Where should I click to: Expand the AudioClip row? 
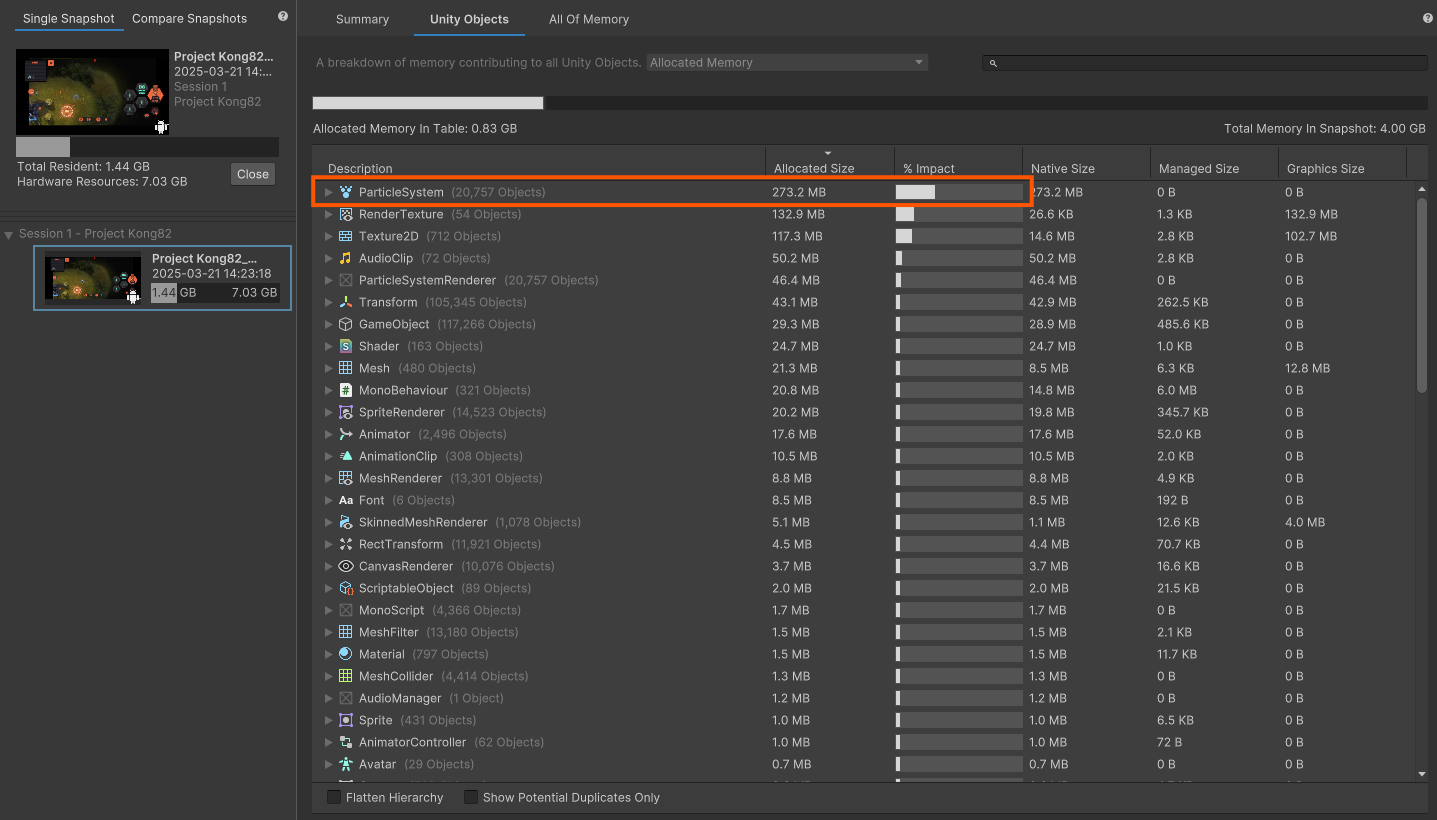point(328,258)
